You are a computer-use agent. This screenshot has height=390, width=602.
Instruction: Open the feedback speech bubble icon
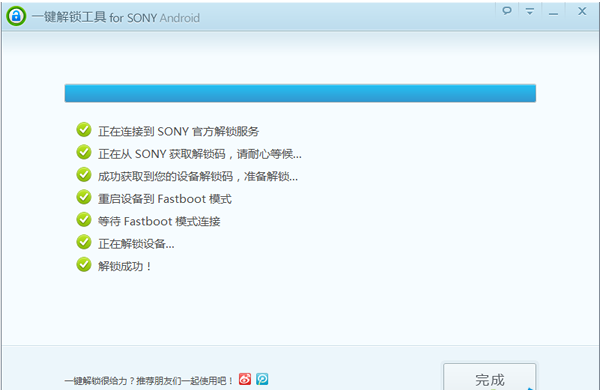point(507,11)
